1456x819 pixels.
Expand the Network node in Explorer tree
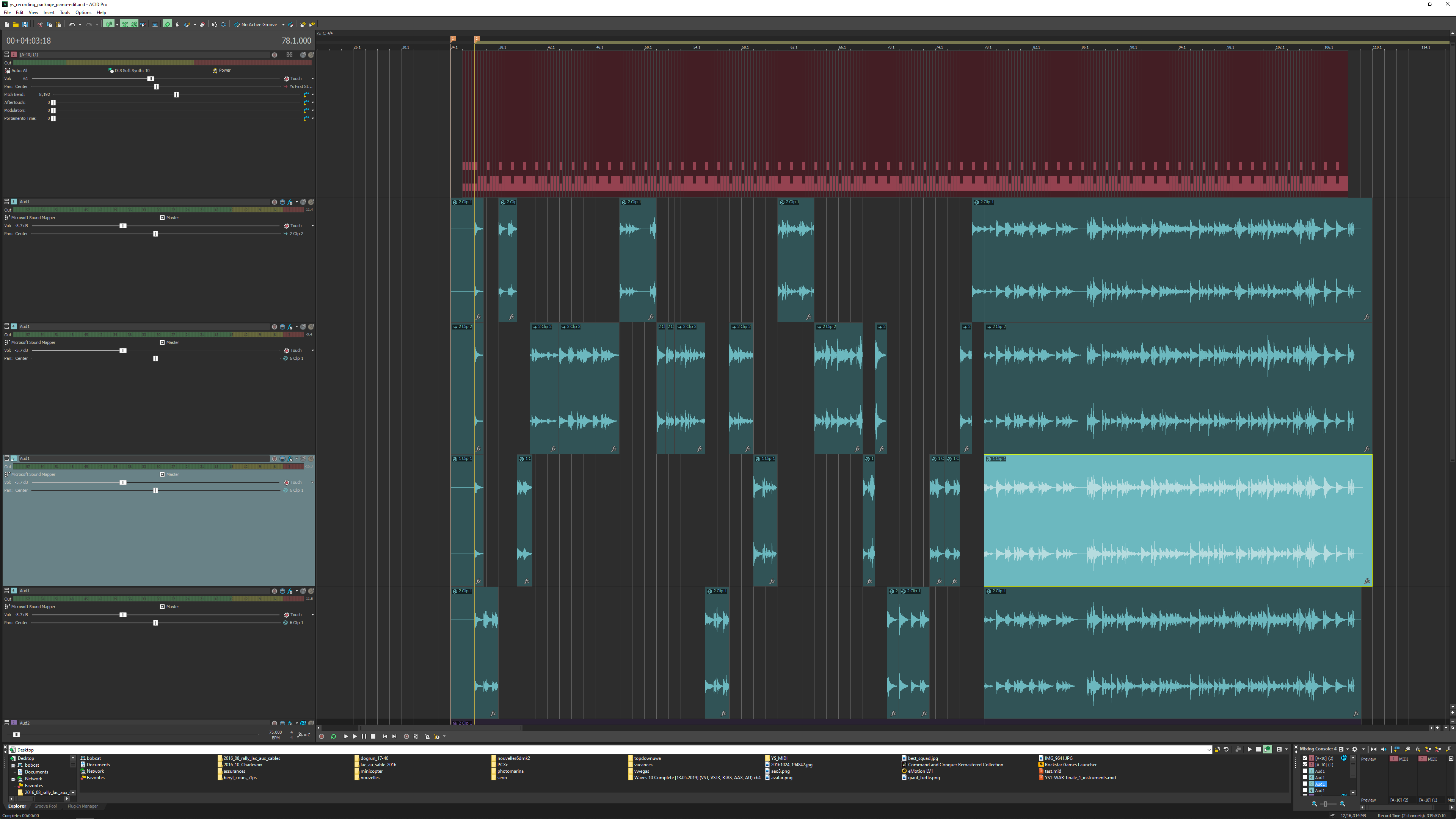[13, 779]
